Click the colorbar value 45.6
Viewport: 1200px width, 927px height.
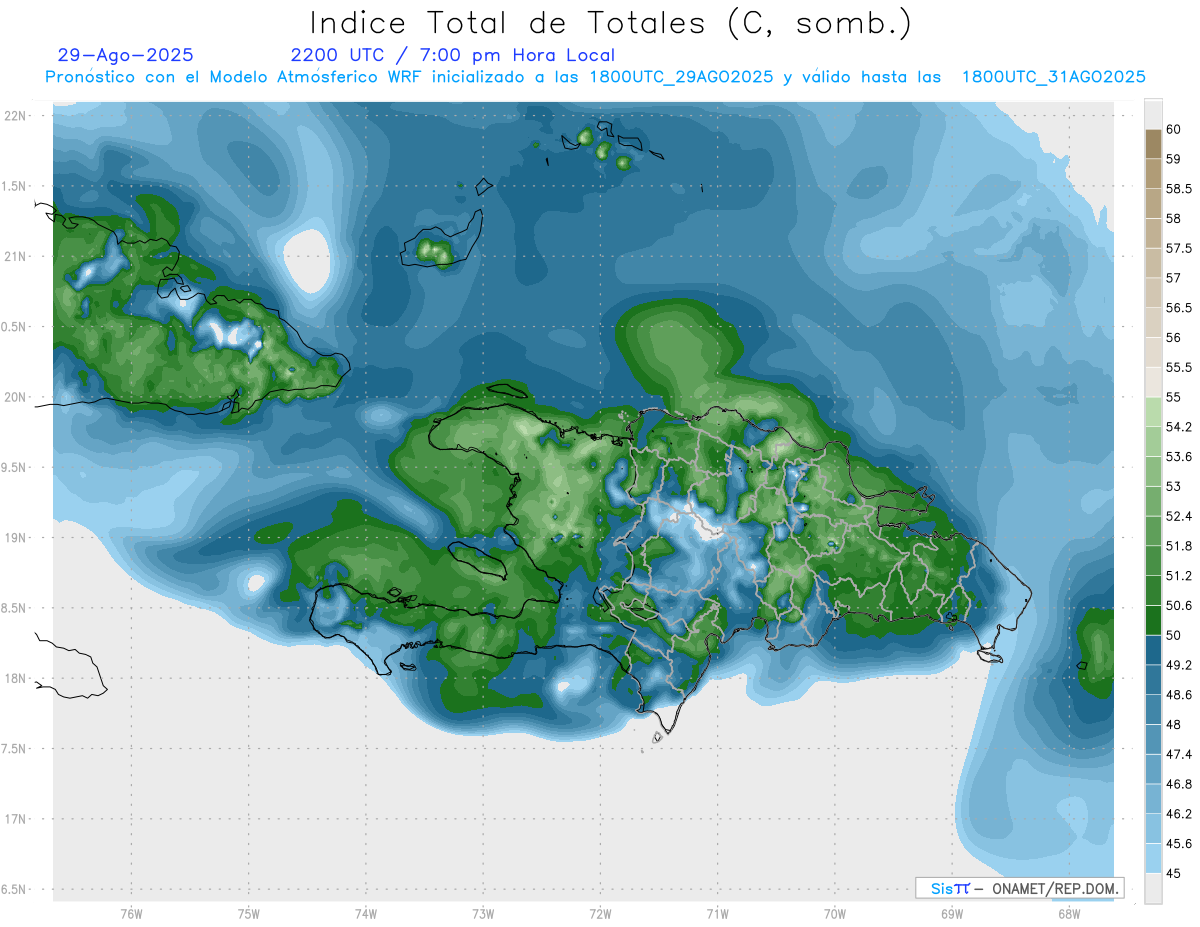click(1179, 844)
